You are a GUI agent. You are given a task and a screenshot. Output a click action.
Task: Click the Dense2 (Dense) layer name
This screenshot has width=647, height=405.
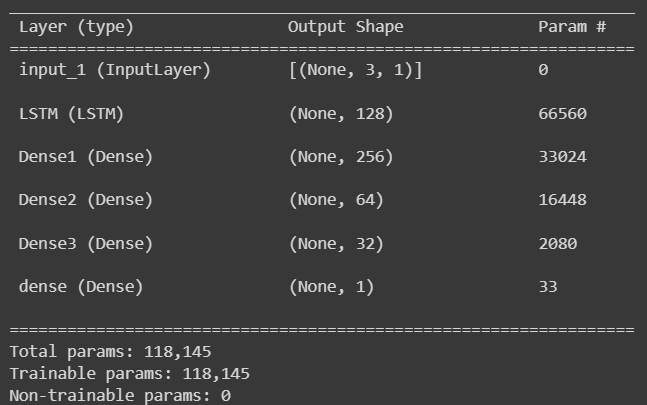[86, 200]
